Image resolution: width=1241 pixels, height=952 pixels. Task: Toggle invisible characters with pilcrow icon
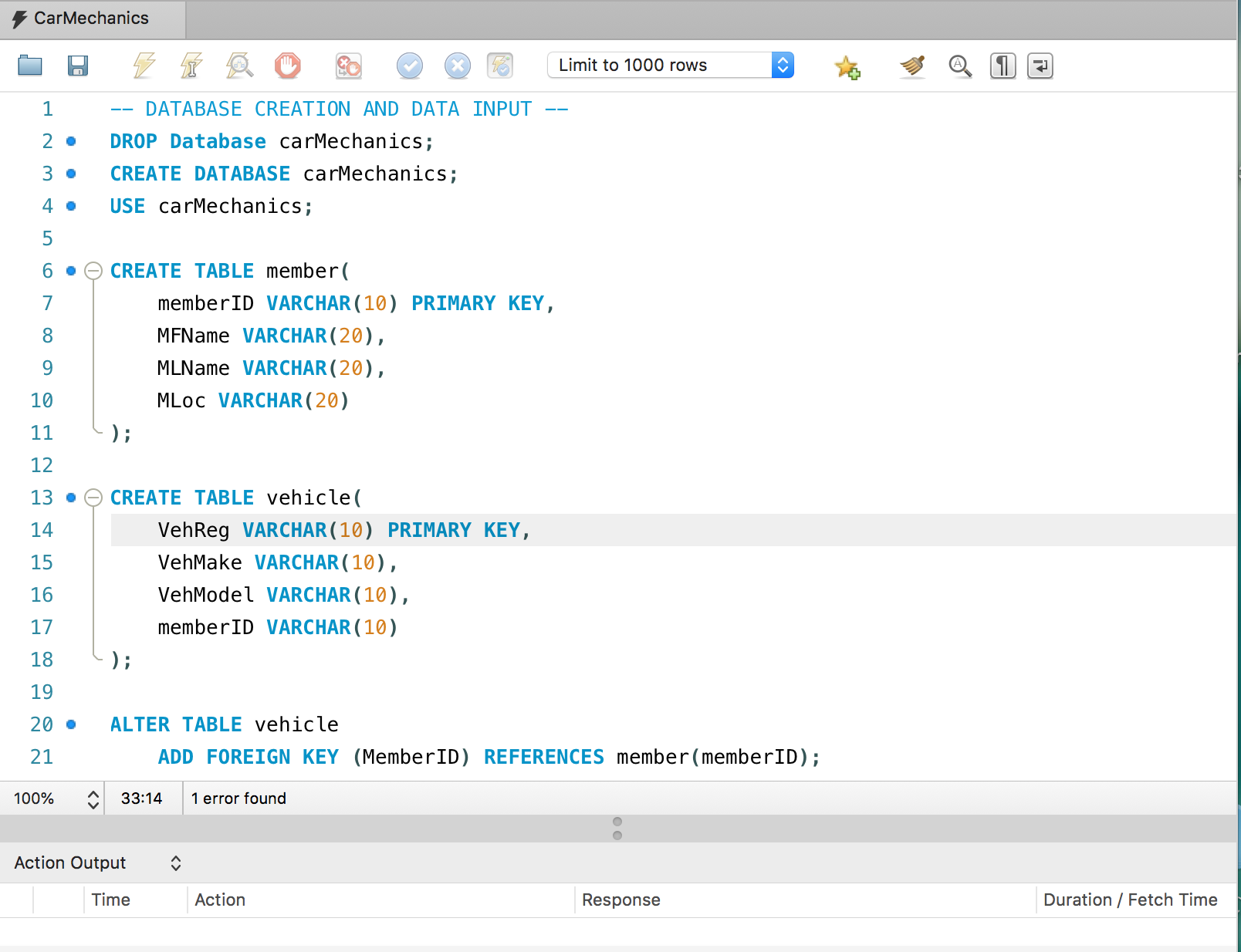(x=1003, y=66)
